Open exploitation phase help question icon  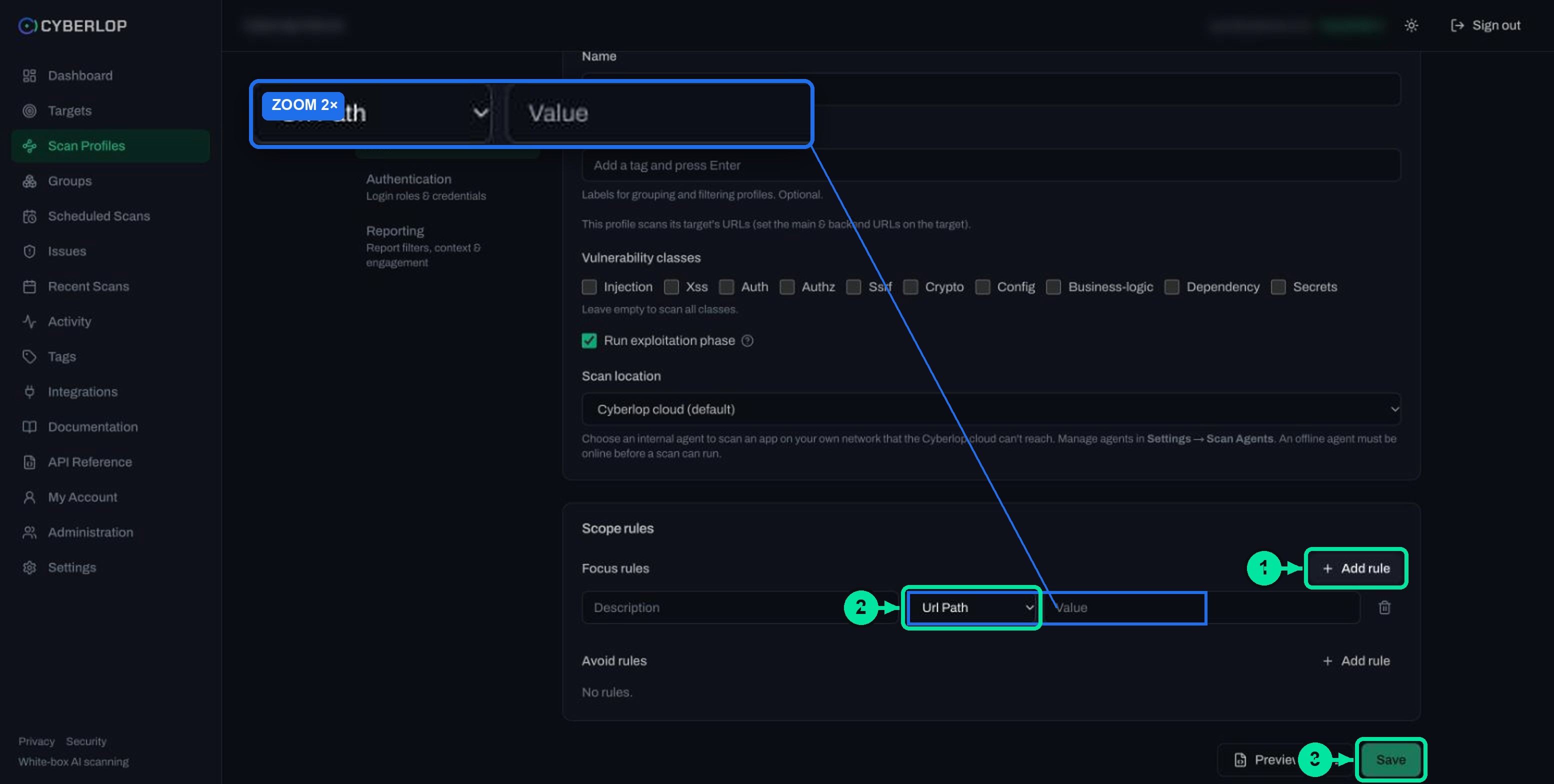(x=747, y=340)
